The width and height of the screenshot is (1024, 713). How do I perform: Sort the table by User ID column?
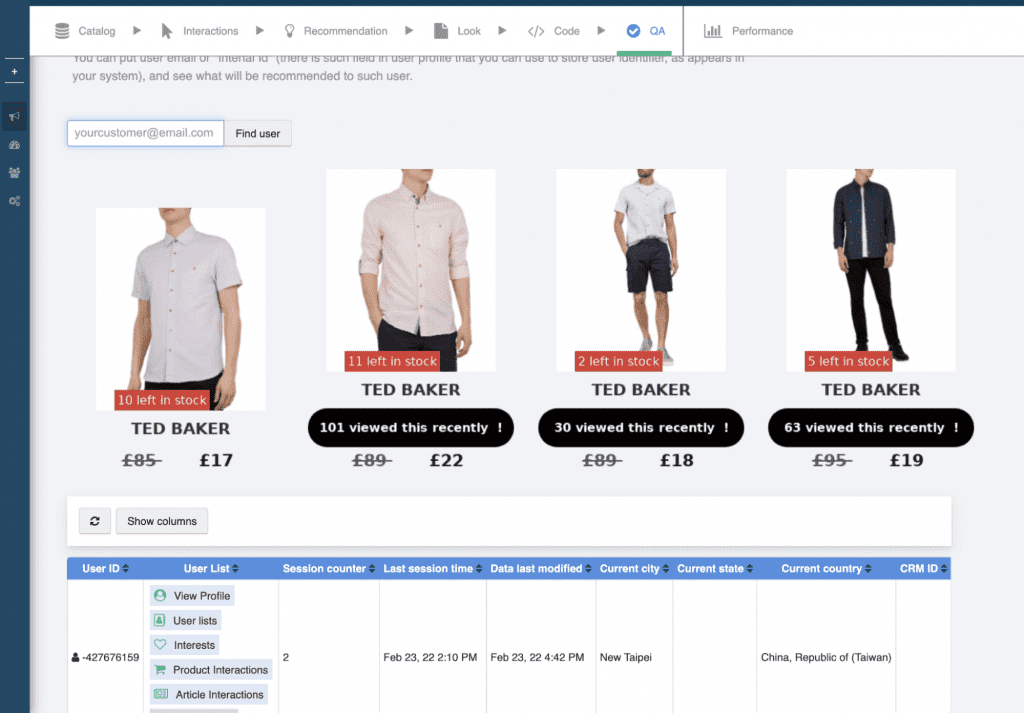click(105, 569)
